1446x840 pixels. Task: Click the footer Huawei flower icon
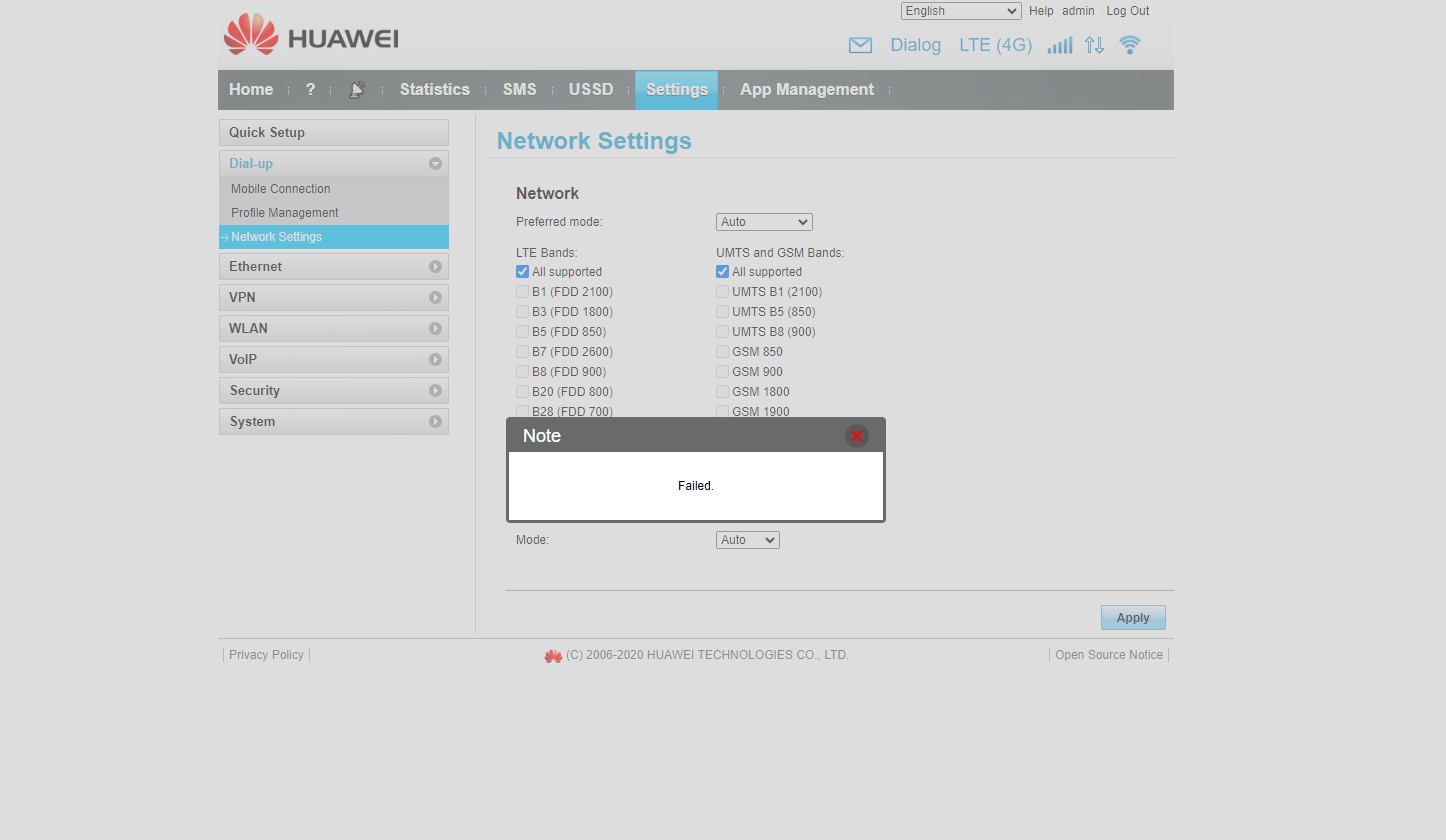point(553,656)
